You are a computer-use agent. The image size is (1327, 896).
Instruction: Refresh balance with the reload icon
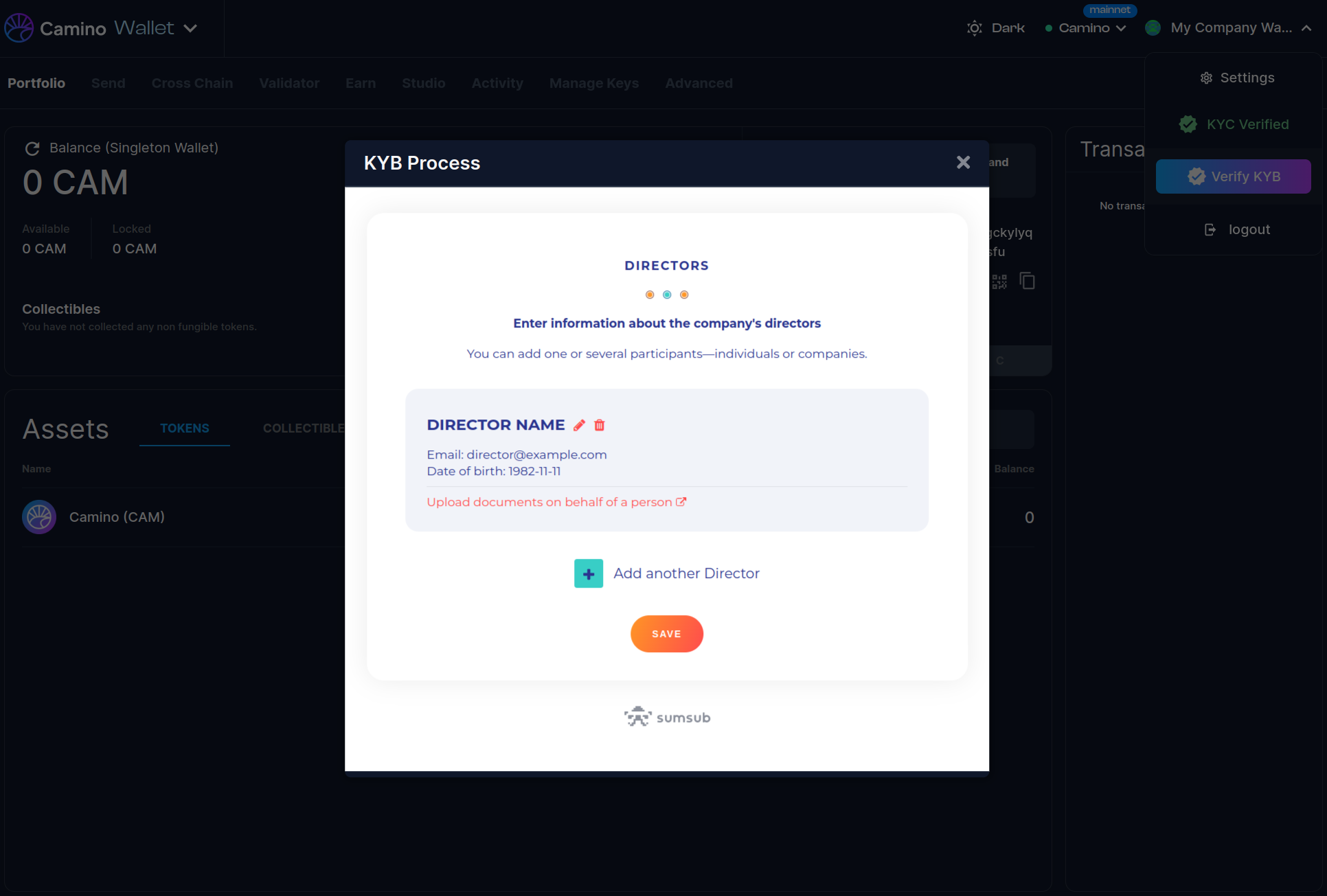[32, 148]
